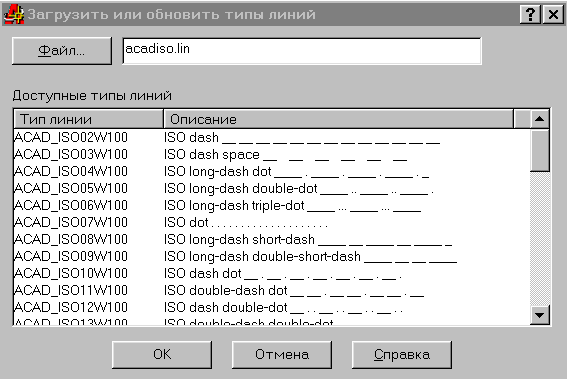Screen dimensions: 567x379
Task: Click the question mark help button in the title bar
Action: [x=530, y=15]
